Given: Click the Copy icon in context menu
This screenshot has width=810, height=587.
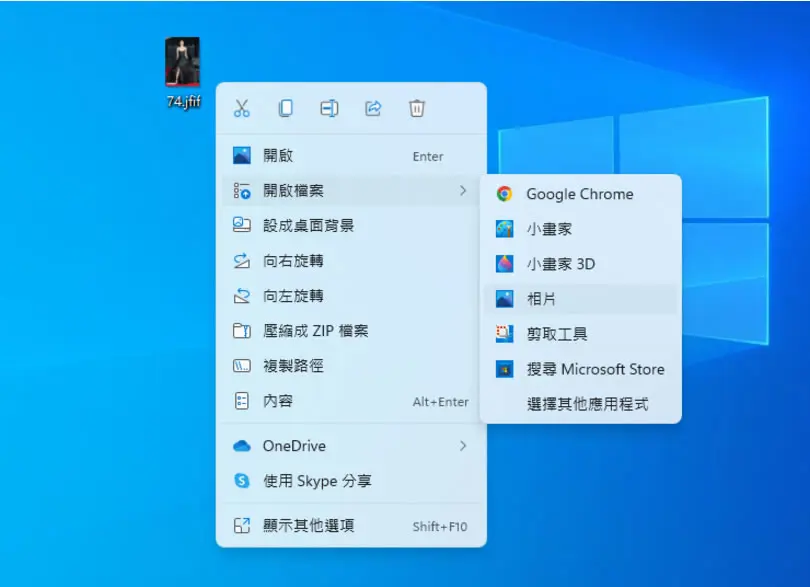Looking at the screenshot, I should tap(285, 109).
